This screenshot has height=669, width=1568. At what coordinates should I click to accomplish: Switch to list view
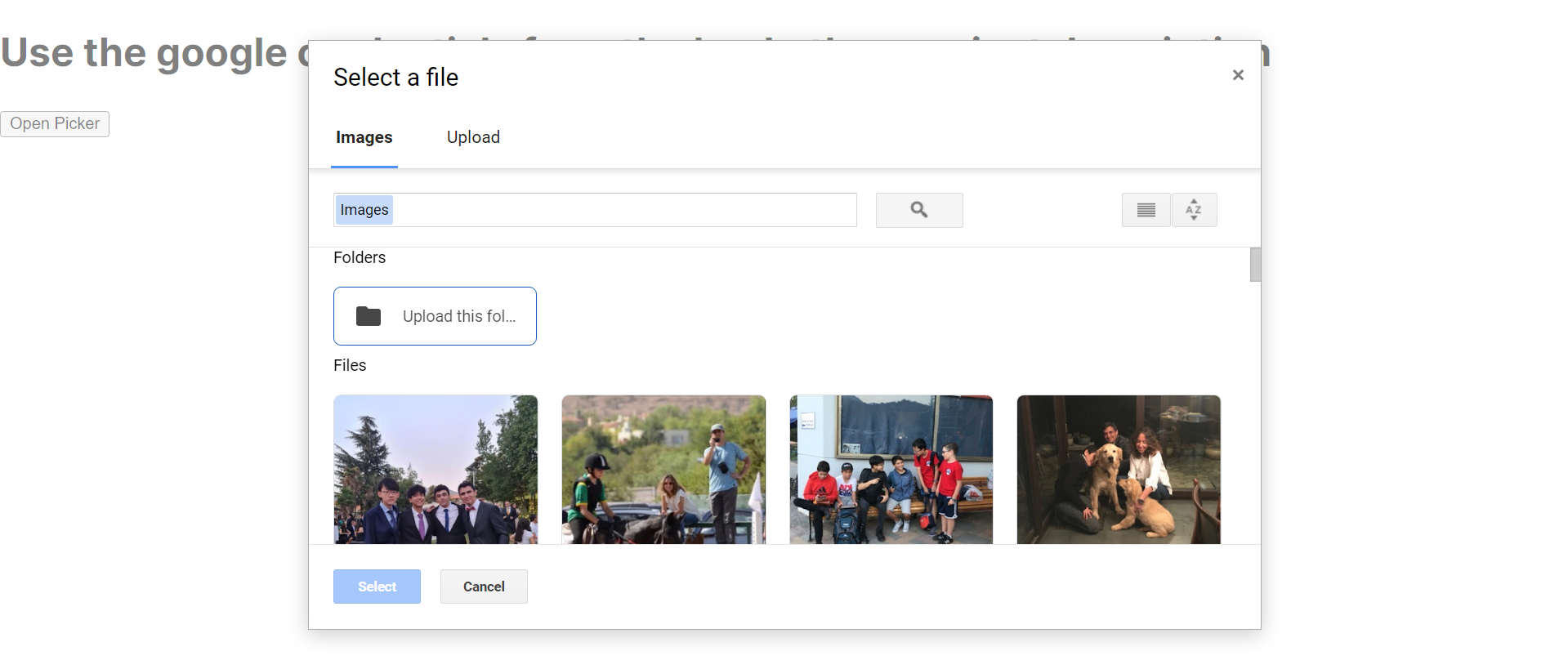click(1146, 210)
